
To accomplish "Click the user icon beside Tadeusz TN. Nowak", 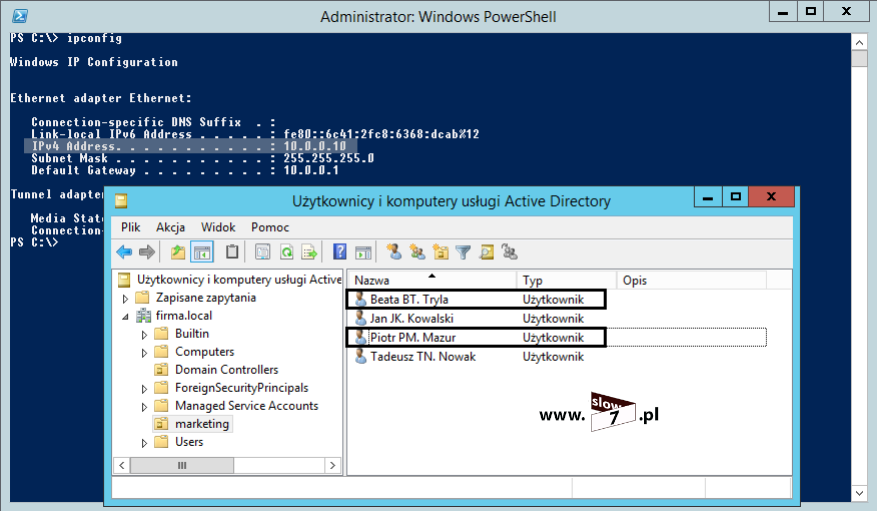I will 361,356.
